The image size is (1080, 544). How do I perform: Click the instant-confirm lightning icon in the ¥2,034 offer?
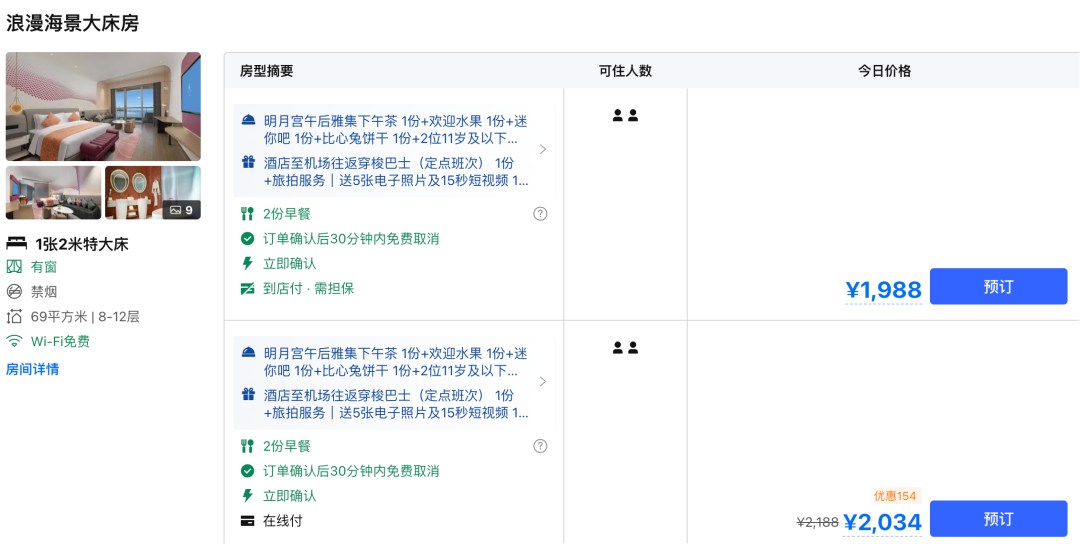248,496
